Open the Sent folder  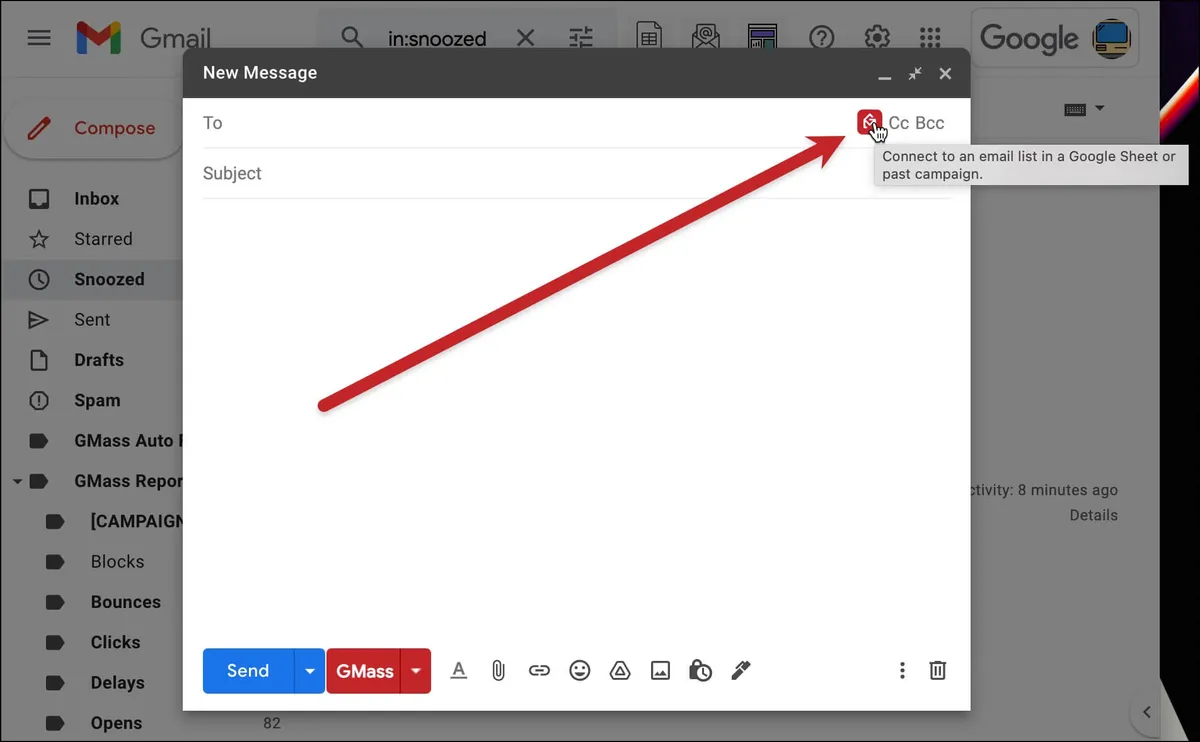pyautogui.click(x=91, y=320)
